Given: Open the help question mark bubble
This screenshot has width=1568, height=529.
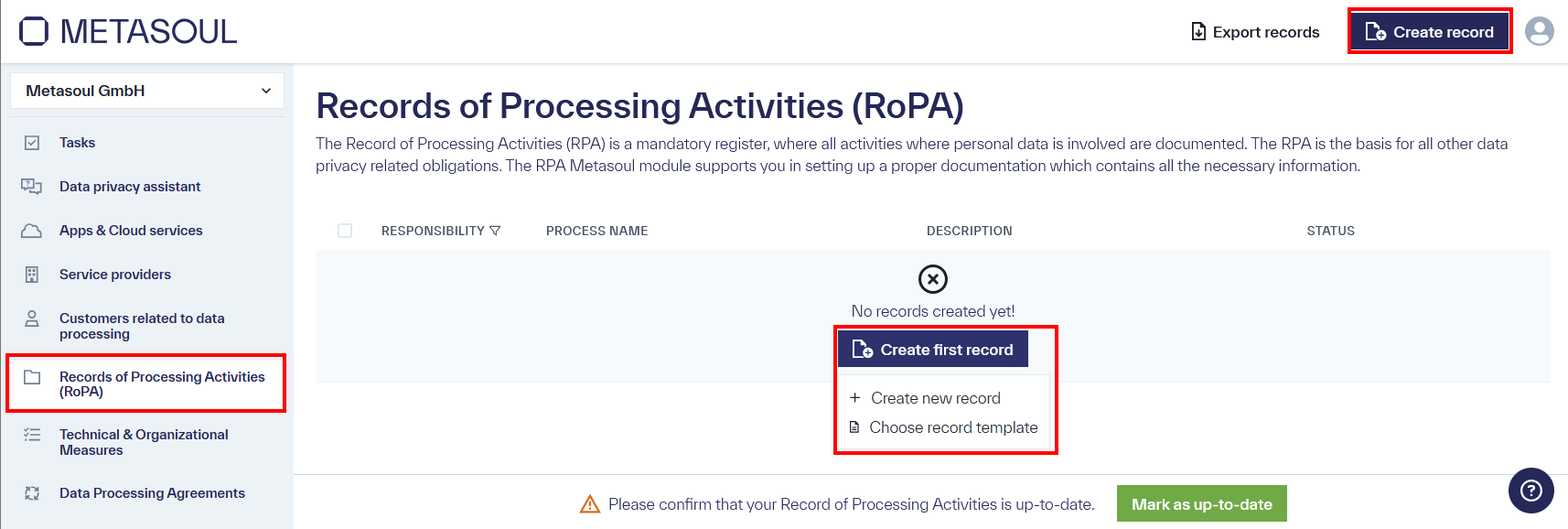Looking at the screenshot, I should pyautogui.click(x=1531, y=491).
